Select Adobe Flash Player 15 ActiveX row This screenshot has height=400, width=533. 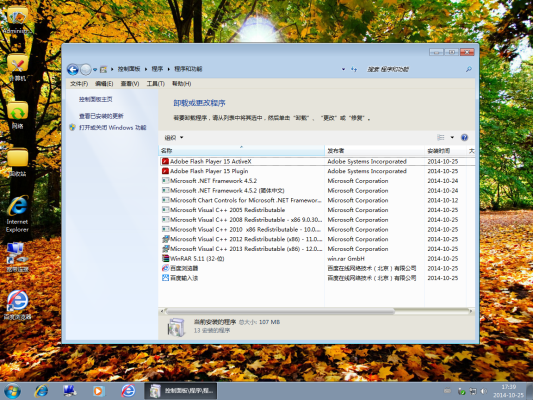point(317,161)
